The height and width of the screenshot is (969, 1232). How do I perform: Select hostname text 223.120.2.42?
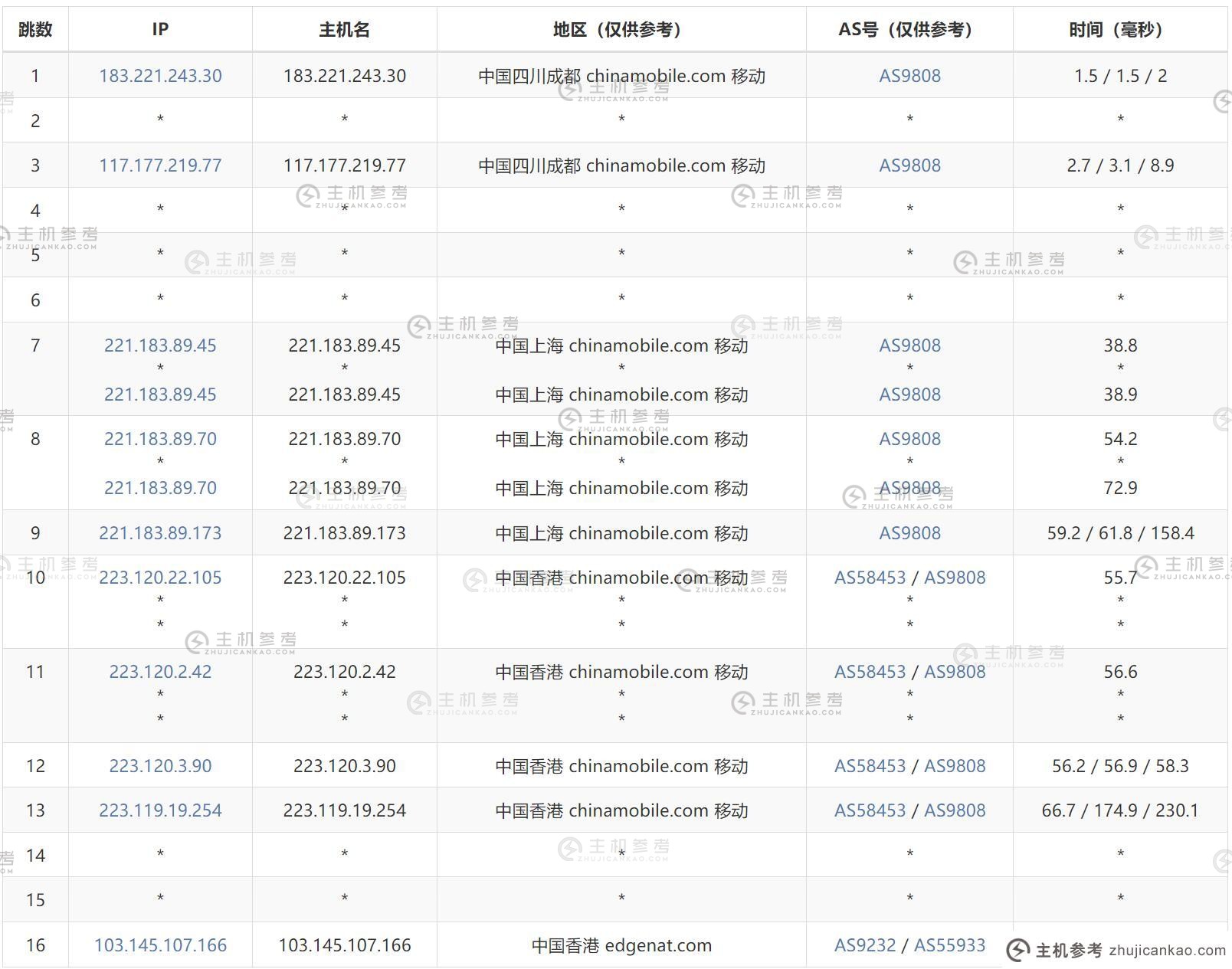pos(344,672)
